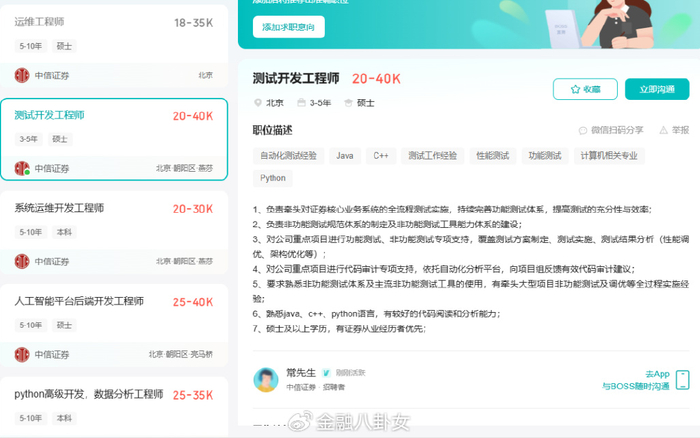700x438 pixels.
Task: Click the phone icon beside 去App
Action: [x=683, y=380]
